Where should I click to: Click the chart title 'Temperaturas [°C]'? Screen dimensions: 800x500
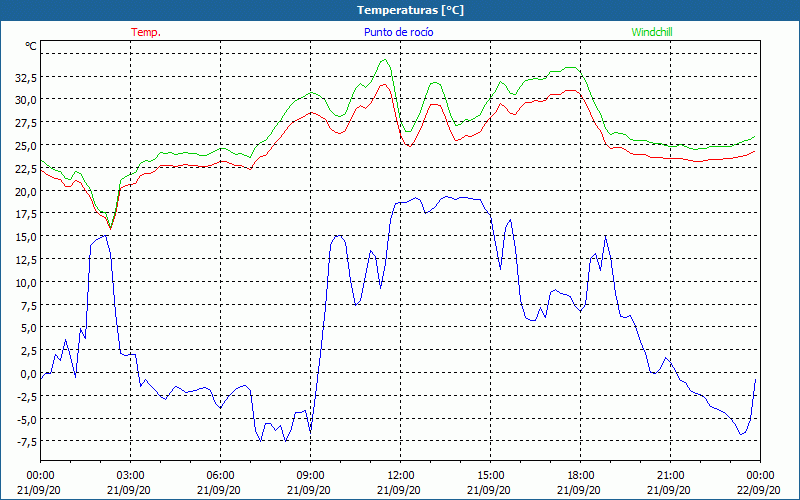(410, 10)
